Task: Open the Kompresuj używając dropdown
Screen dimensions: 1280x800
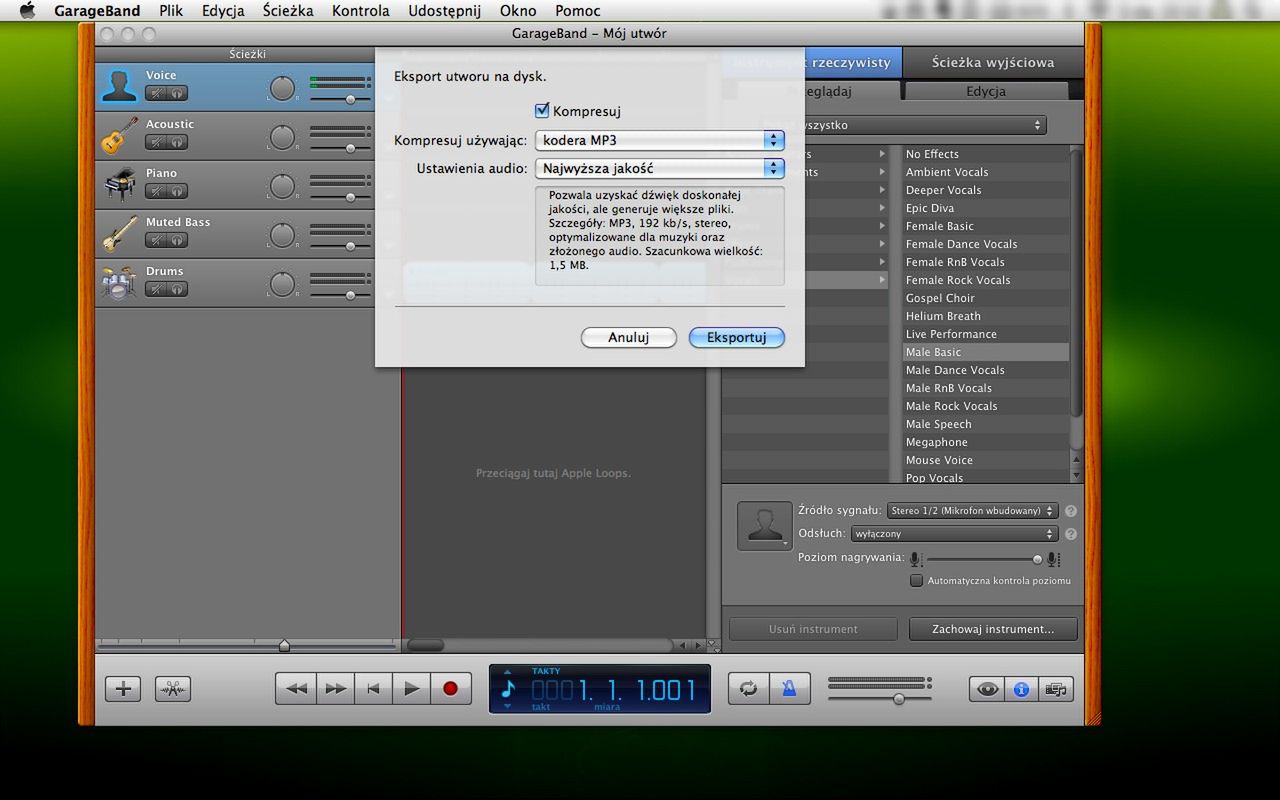Action: (660, 140)
